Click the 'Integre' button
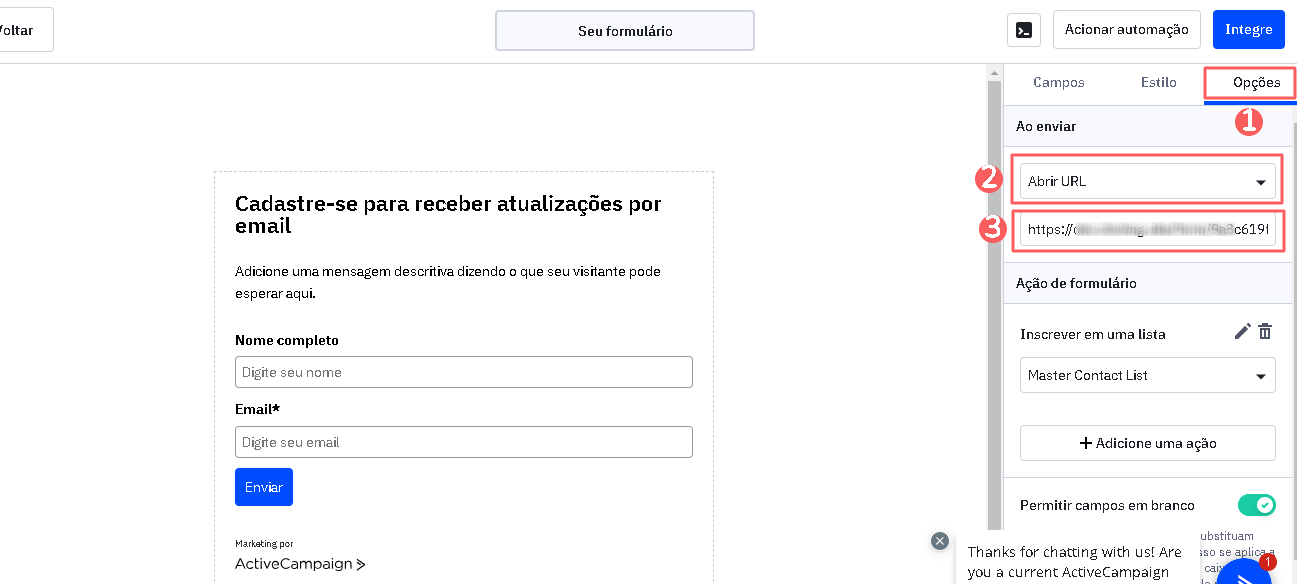1302x584 pixels. pos(1248,30)
